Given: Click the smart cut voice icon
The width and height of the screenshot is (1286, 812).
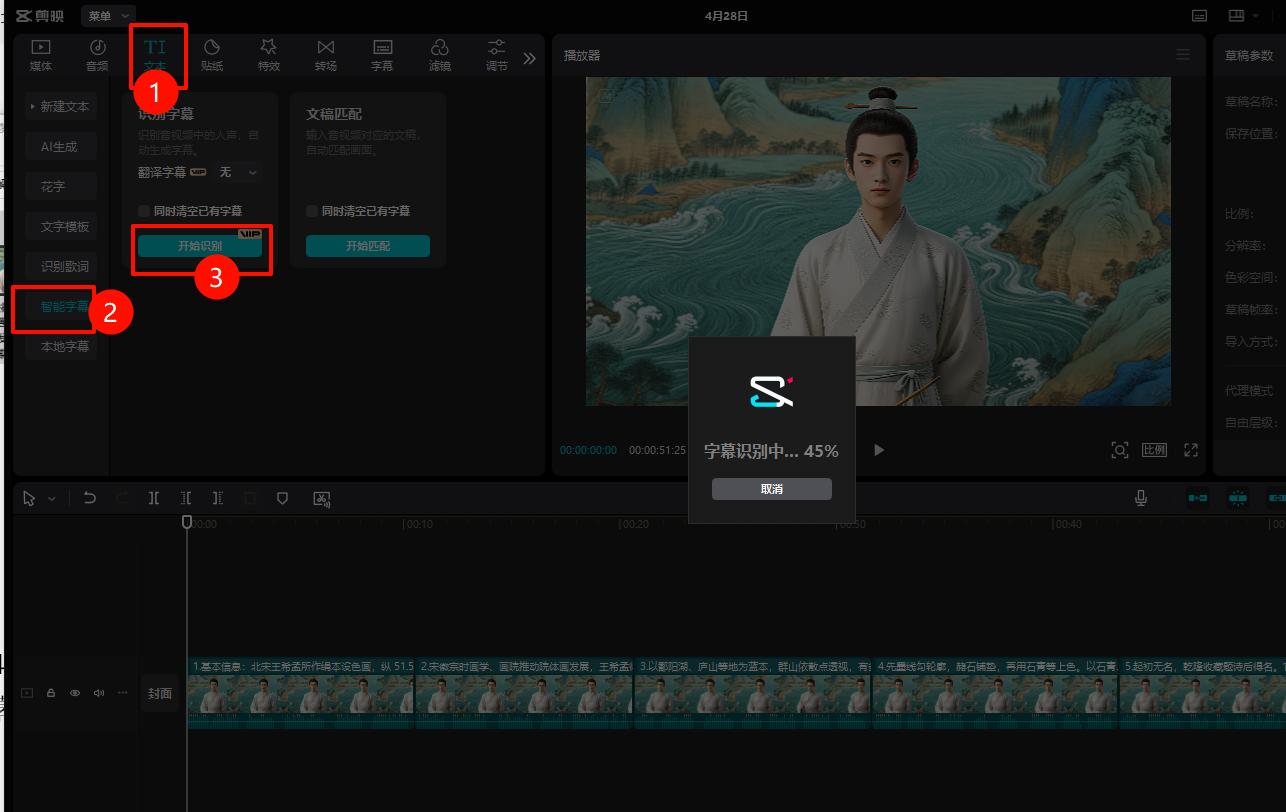Looking at the screenshot, I should coord(322,498).
